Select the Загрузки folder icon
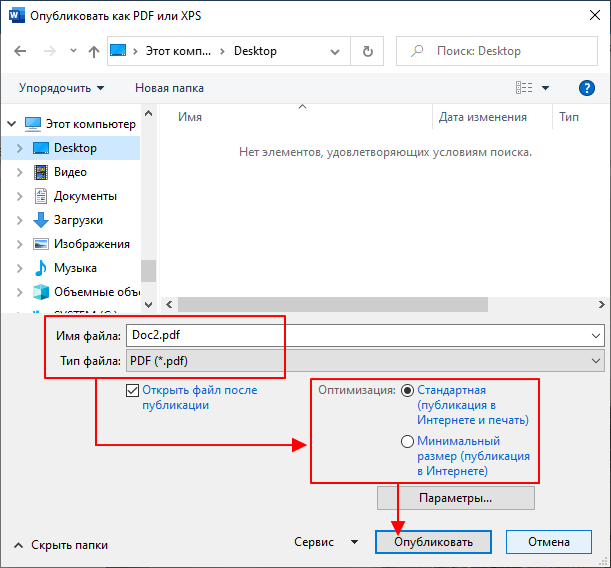611x568 pixels. coord(41,220)
